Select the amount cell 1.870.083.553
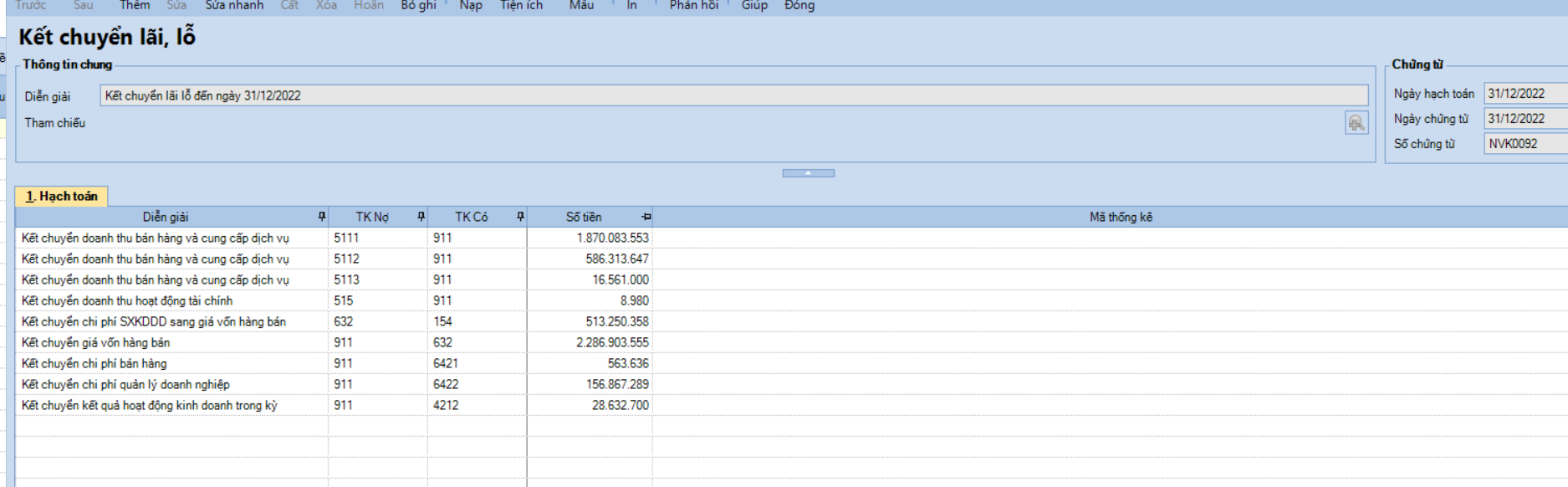This screenshot has width=1568, height=487. 590,238
